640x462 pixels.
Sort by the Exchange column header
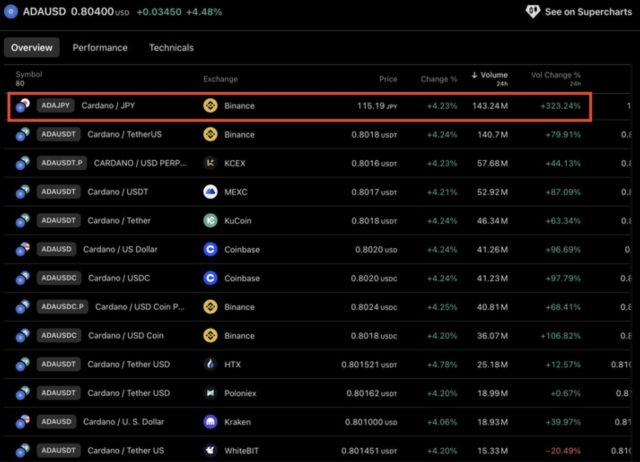220,79
